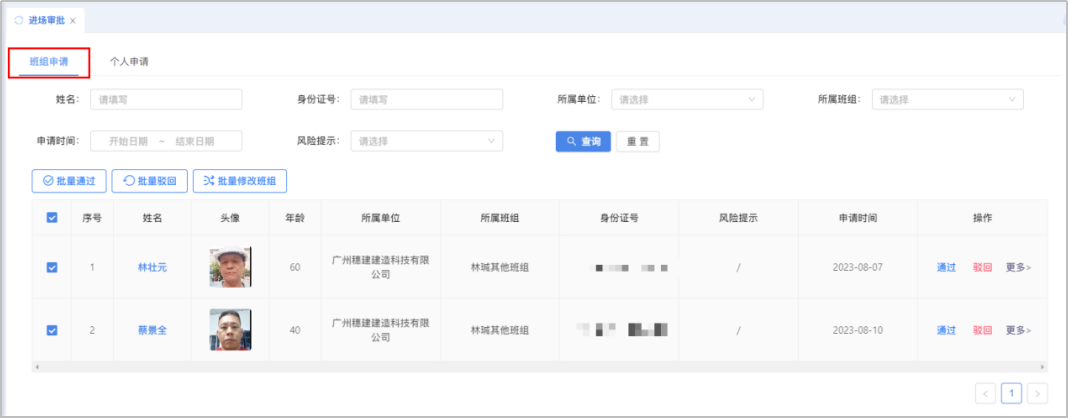
Task: Close the 进场审批 tab
Action: tap(73, 20)
